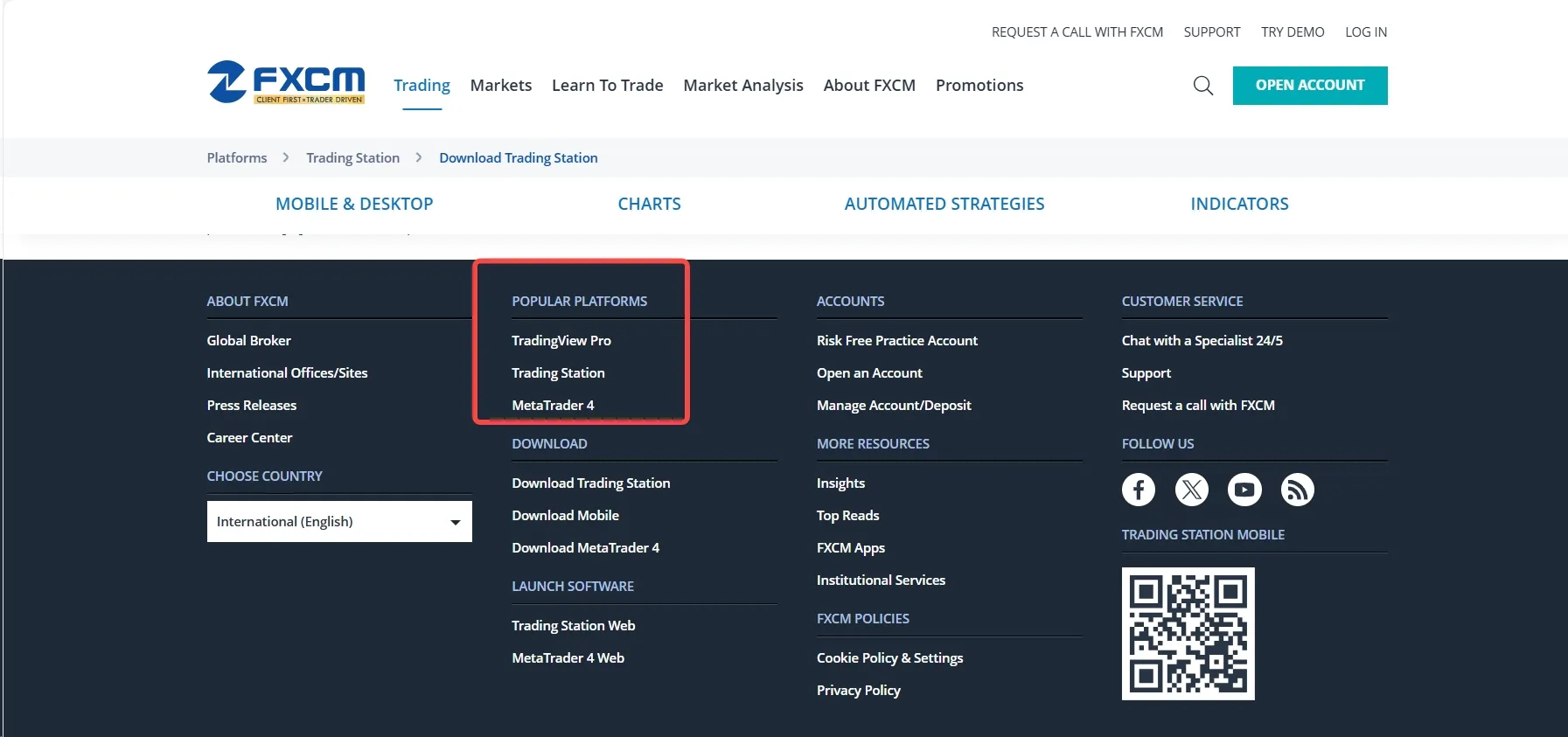The height and width of the screenshot is (737, 1568).
Task: Open Risk Free Practice Account link
Action: pos(897,341)
